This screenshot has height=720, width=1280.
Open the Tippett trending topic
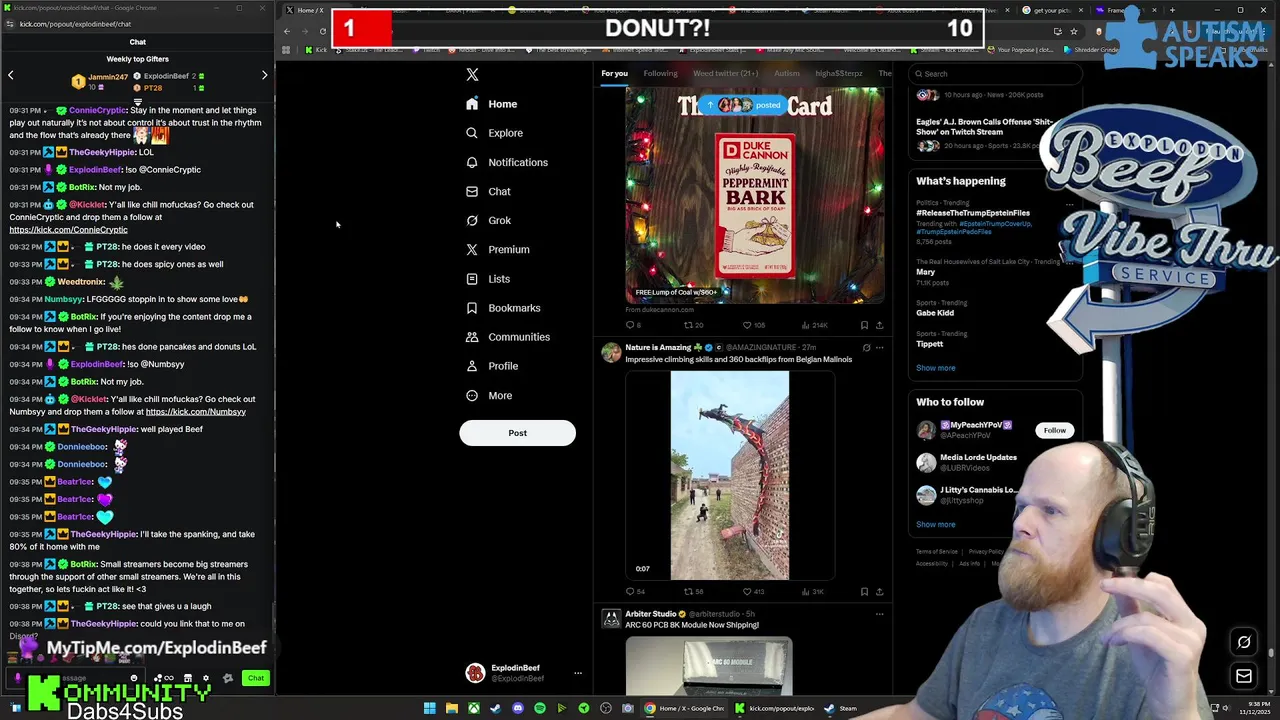coord(929,344)
